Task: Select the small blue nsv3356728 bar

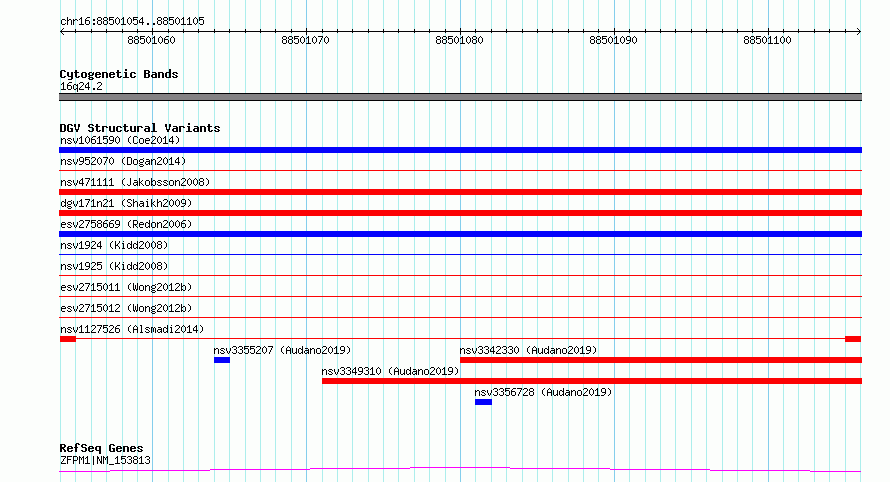Action: pos(484,402)
